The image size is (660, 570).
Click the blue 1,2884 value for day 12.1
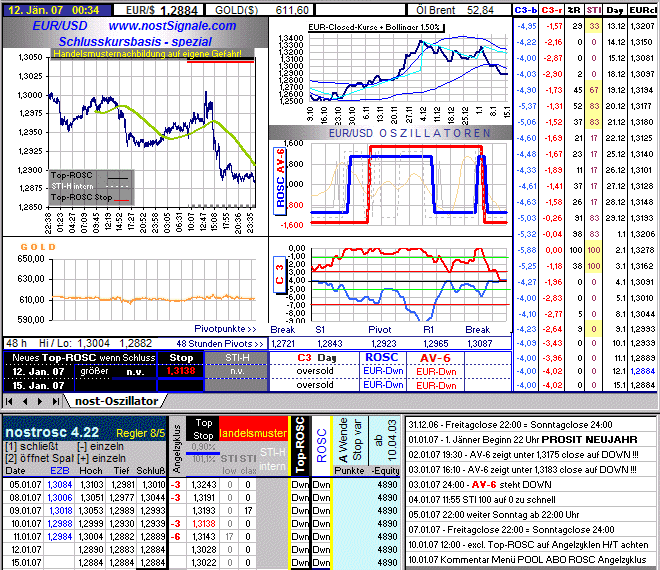pos(642,371)
